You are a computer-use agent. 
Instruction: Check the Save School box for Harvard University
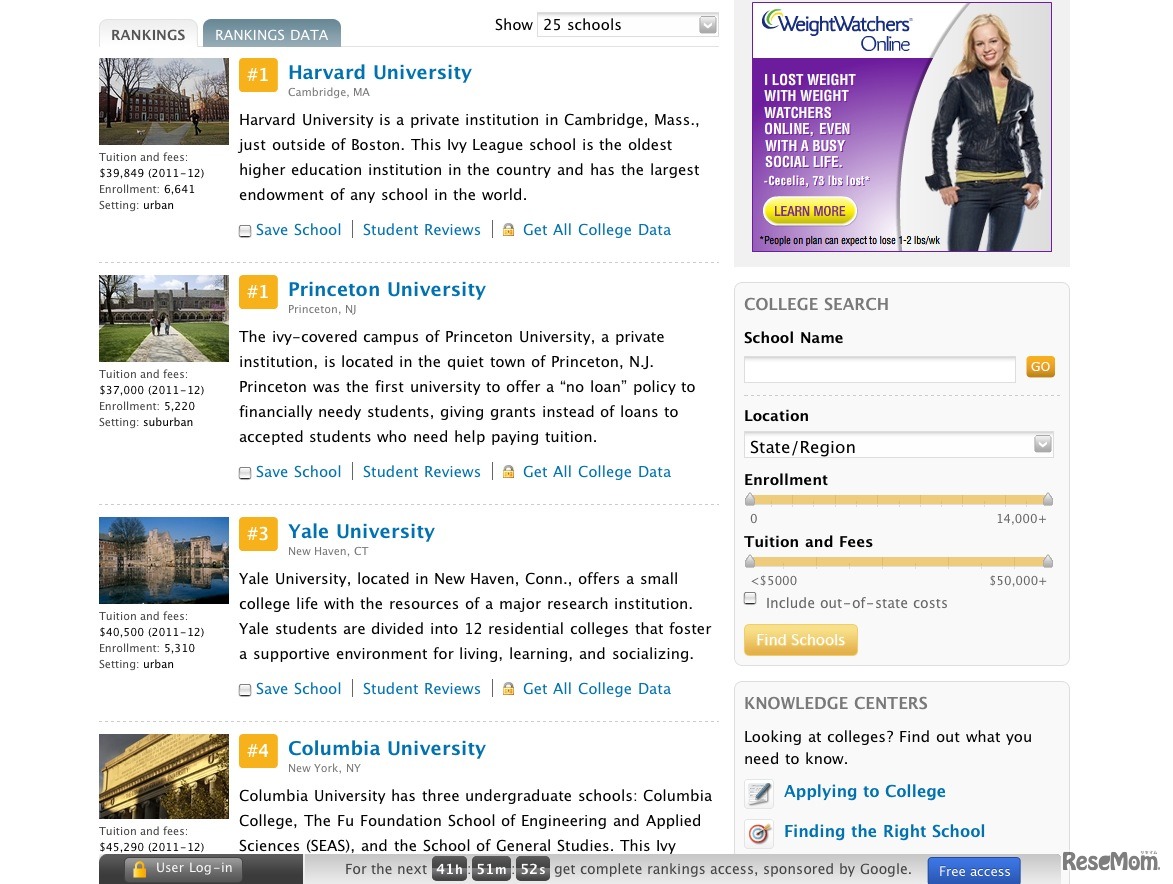[x=245, y=230]
